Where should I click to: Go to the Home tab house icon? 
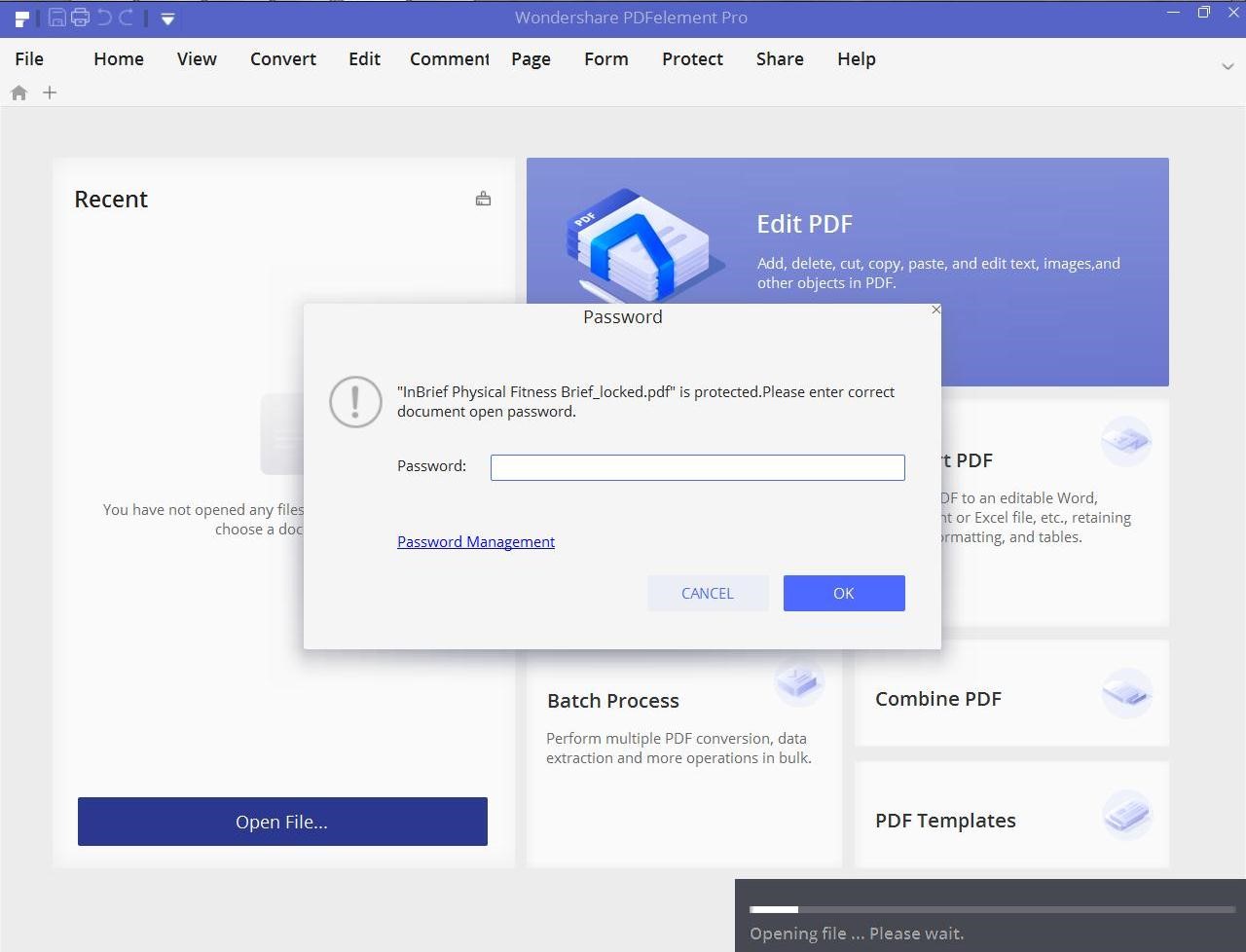[18, 92]
